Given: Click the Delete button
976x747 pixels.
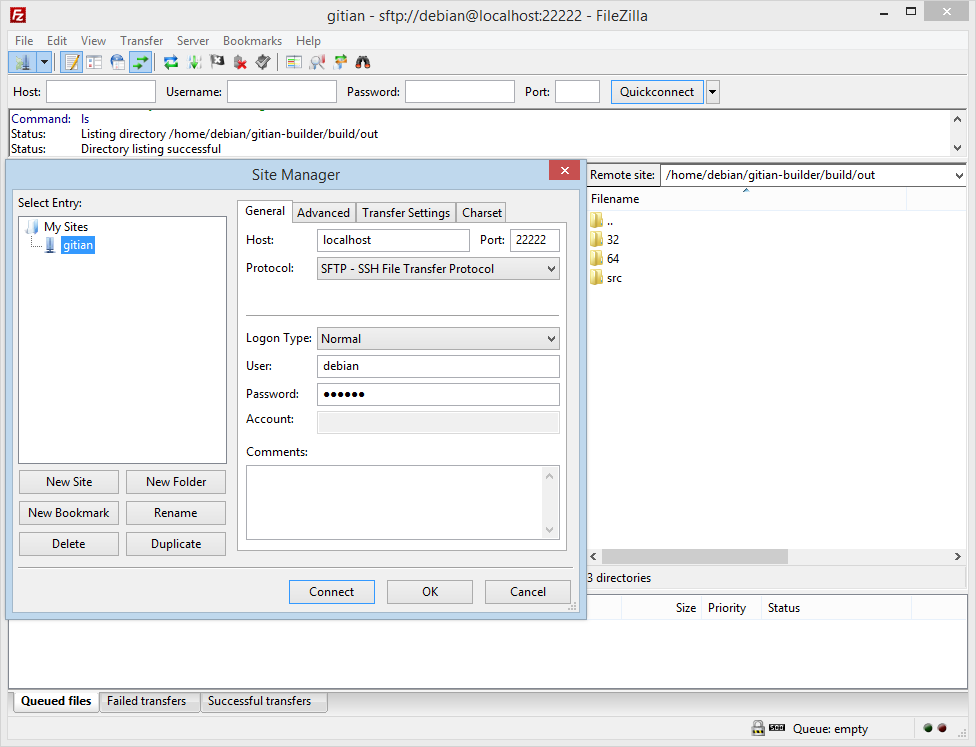Looking at the screenshot, I should 69,544.
